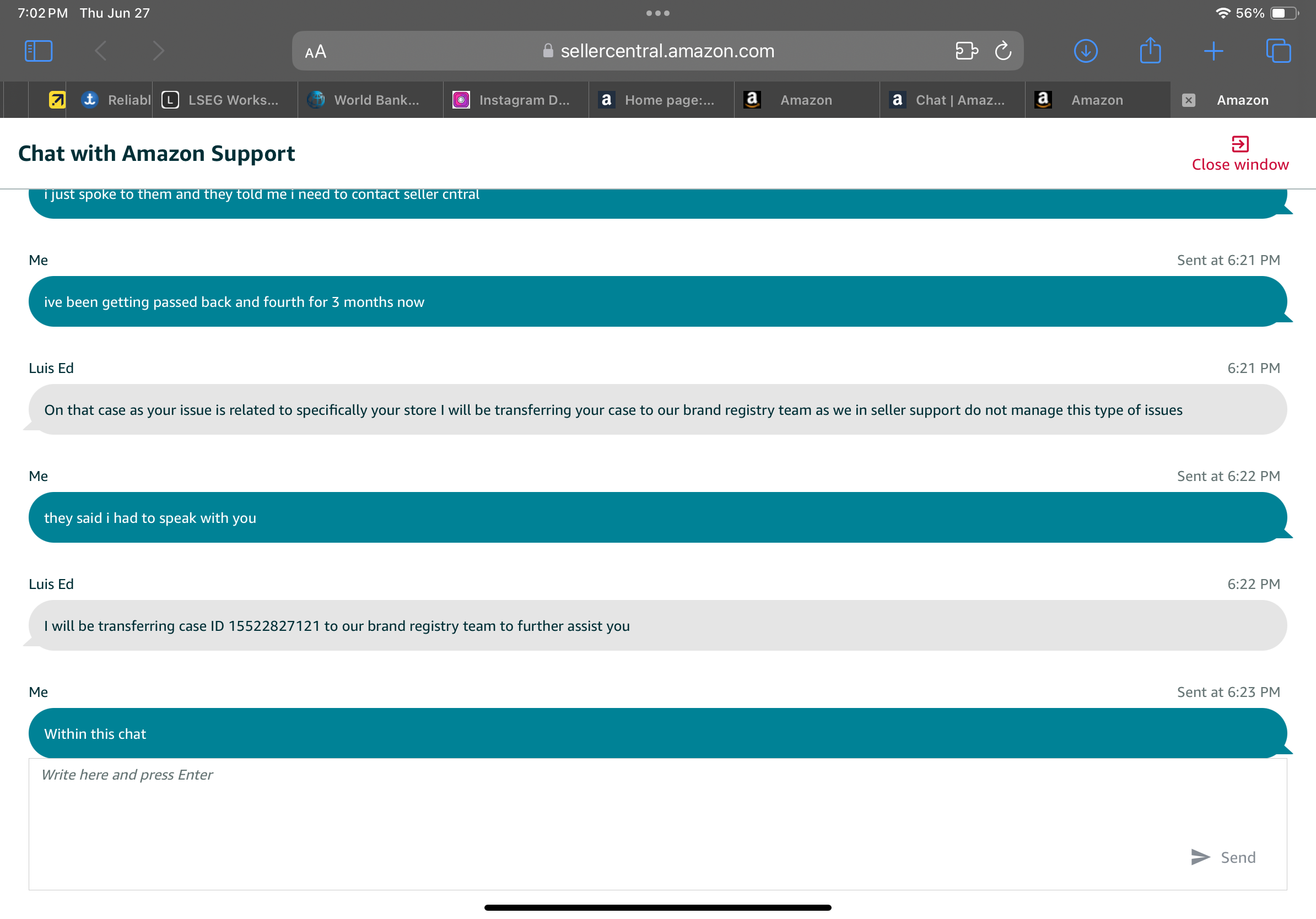Switch to the Instagram D... tab
This screenshot has width=1316, height=919.
(516, 100)
